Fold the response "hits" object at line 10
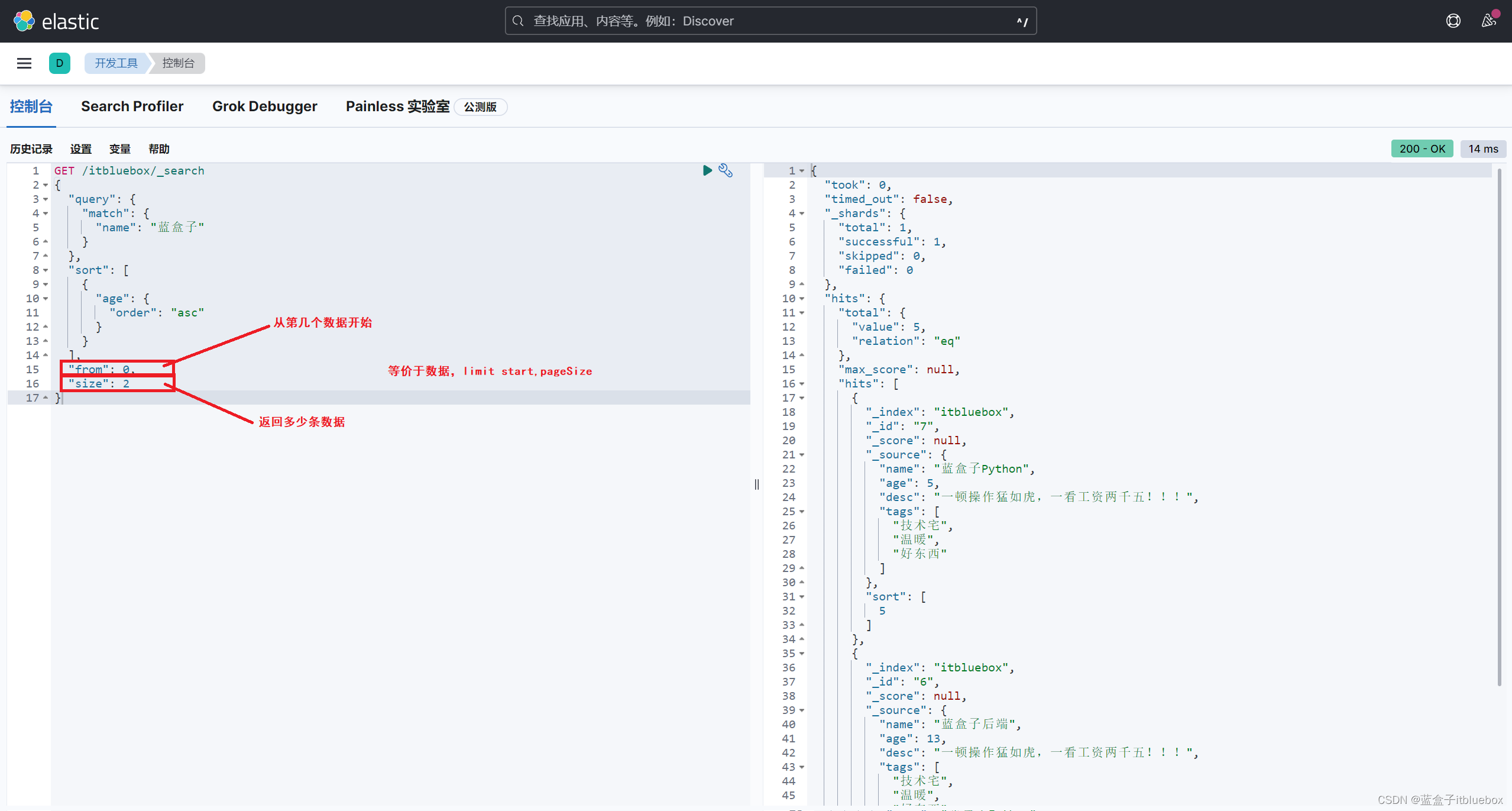The width and height of the screenshot is (1512, 811). pos(802,299)
